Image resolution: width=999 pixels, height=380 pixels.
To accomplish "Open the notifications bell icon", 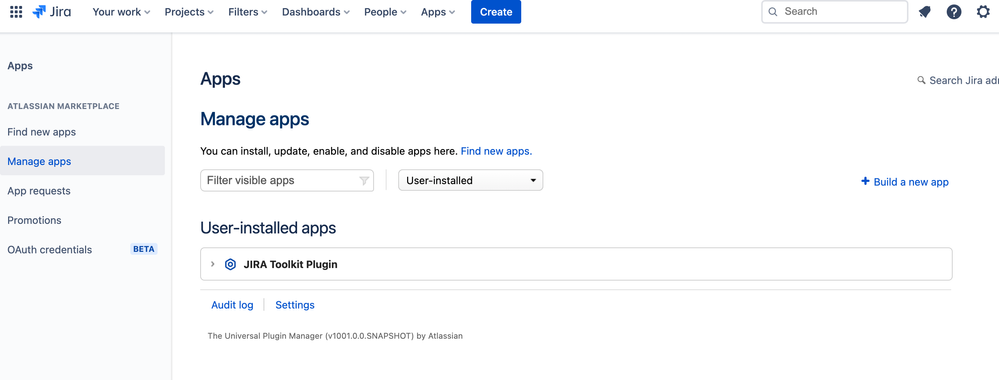I will click(924, 12).
